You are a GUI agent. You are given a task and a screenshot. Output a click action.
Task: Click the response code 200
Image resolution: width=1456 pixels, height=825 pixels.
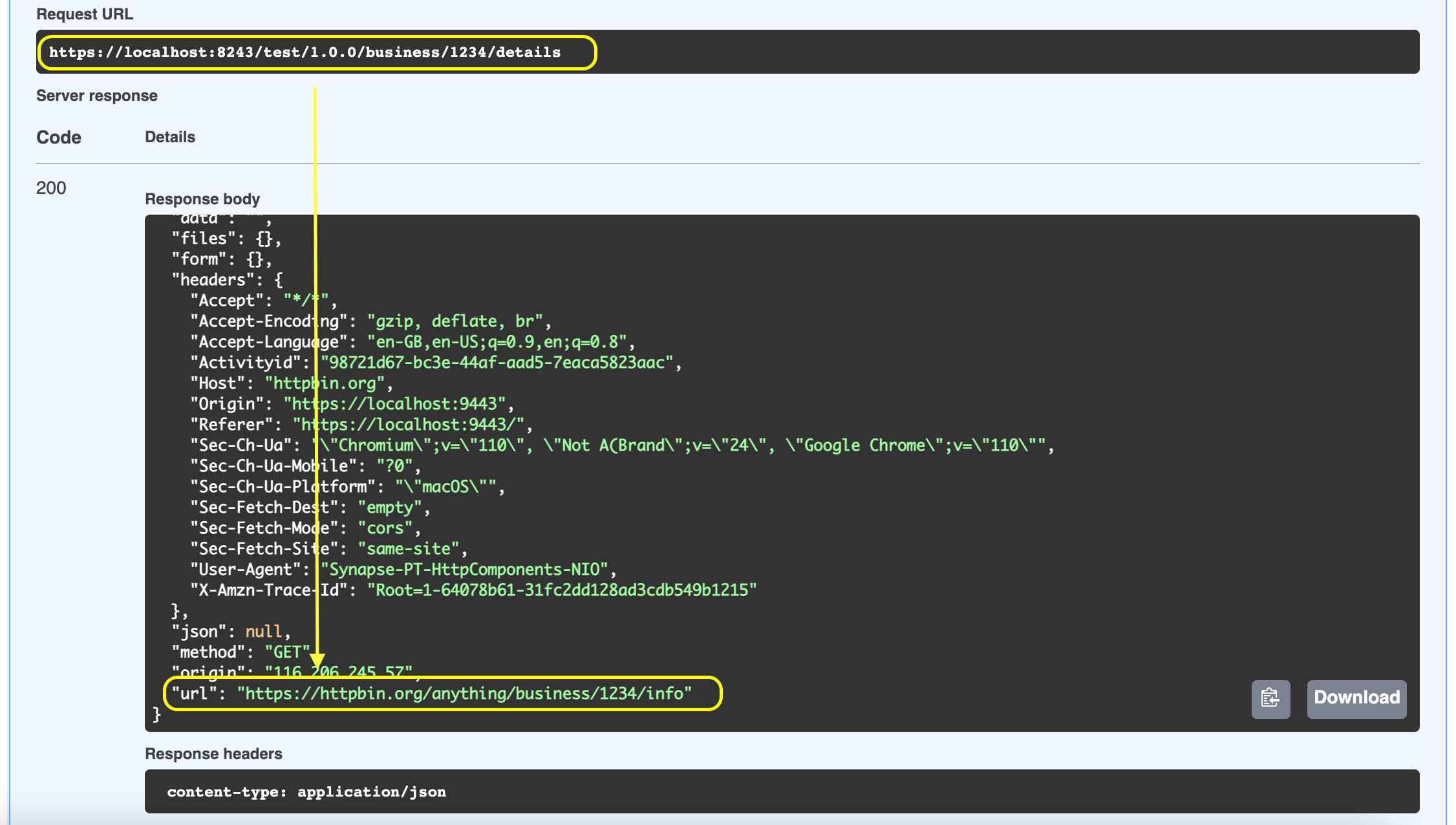pos(52,188)
